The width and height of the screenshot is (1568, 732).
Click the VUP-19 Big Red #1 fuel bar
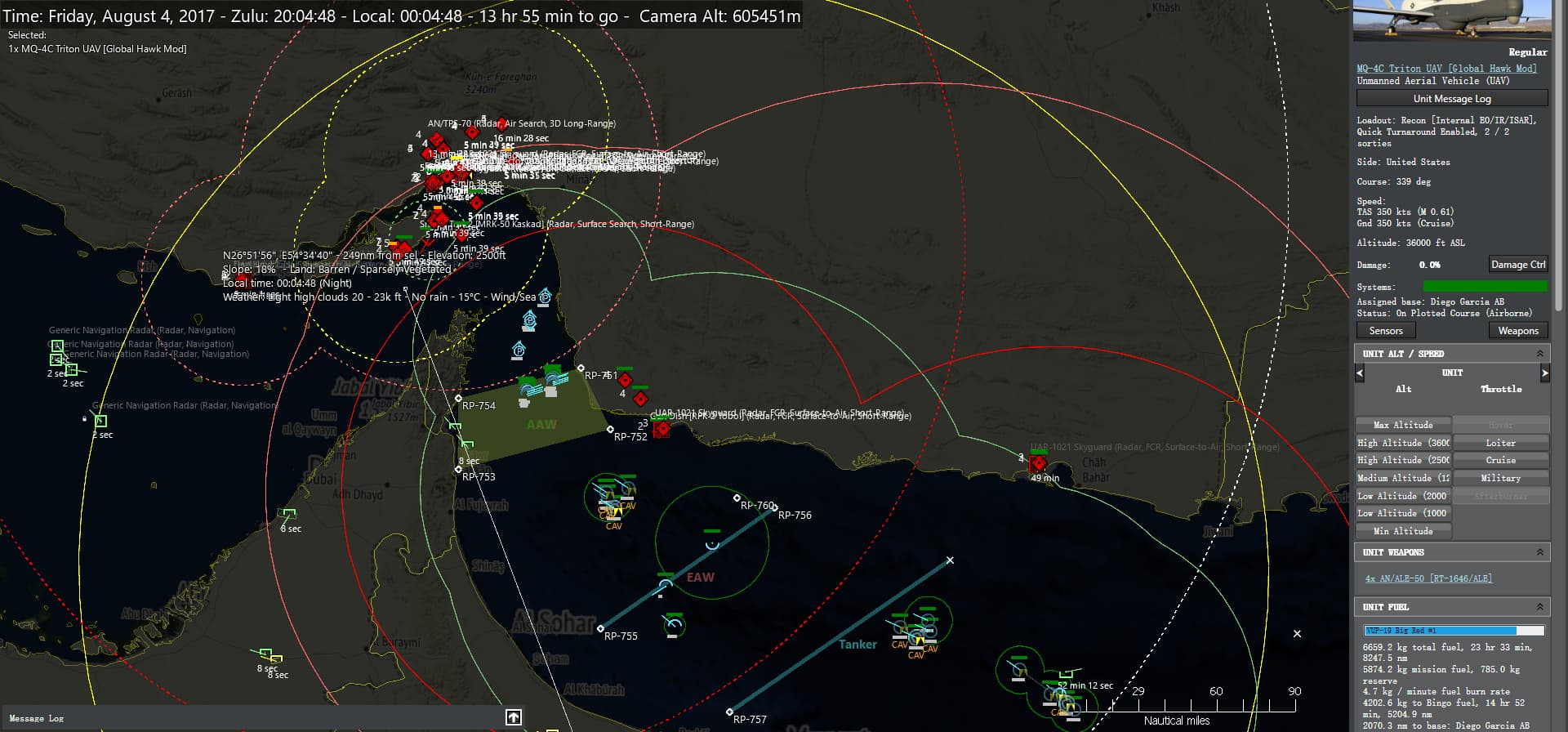[1454, 631]
